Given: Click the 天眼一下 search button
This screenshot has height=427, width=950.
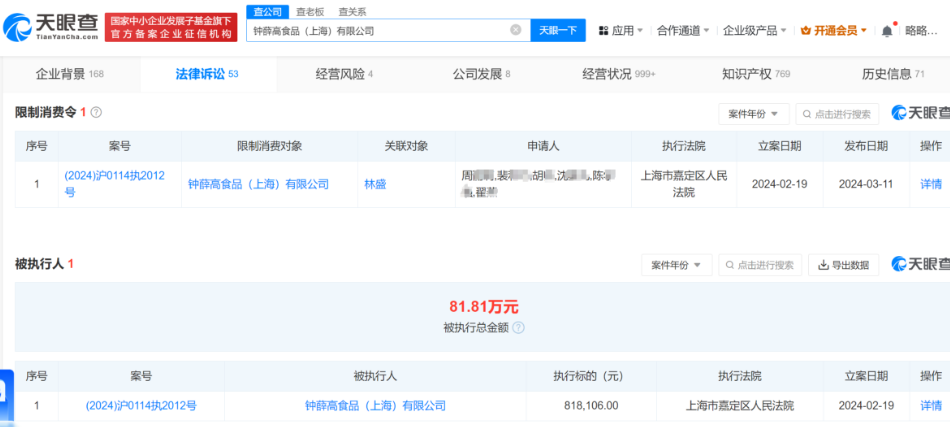Looking at the screenshot, I should click(x=558, y=30).
